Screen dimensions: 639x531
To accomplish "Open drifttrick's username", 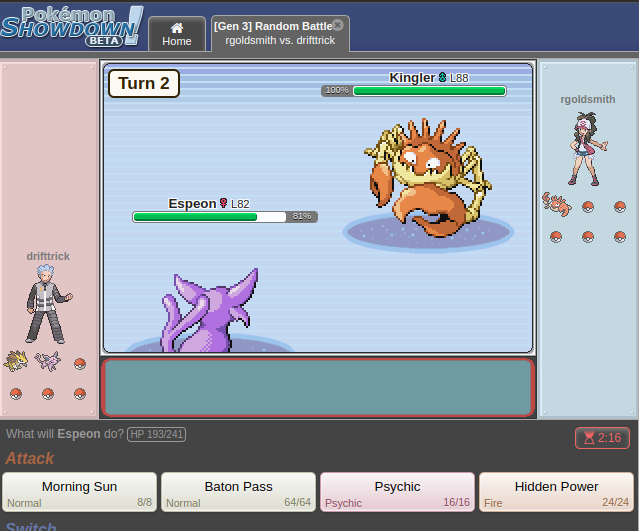I will 48,256.
